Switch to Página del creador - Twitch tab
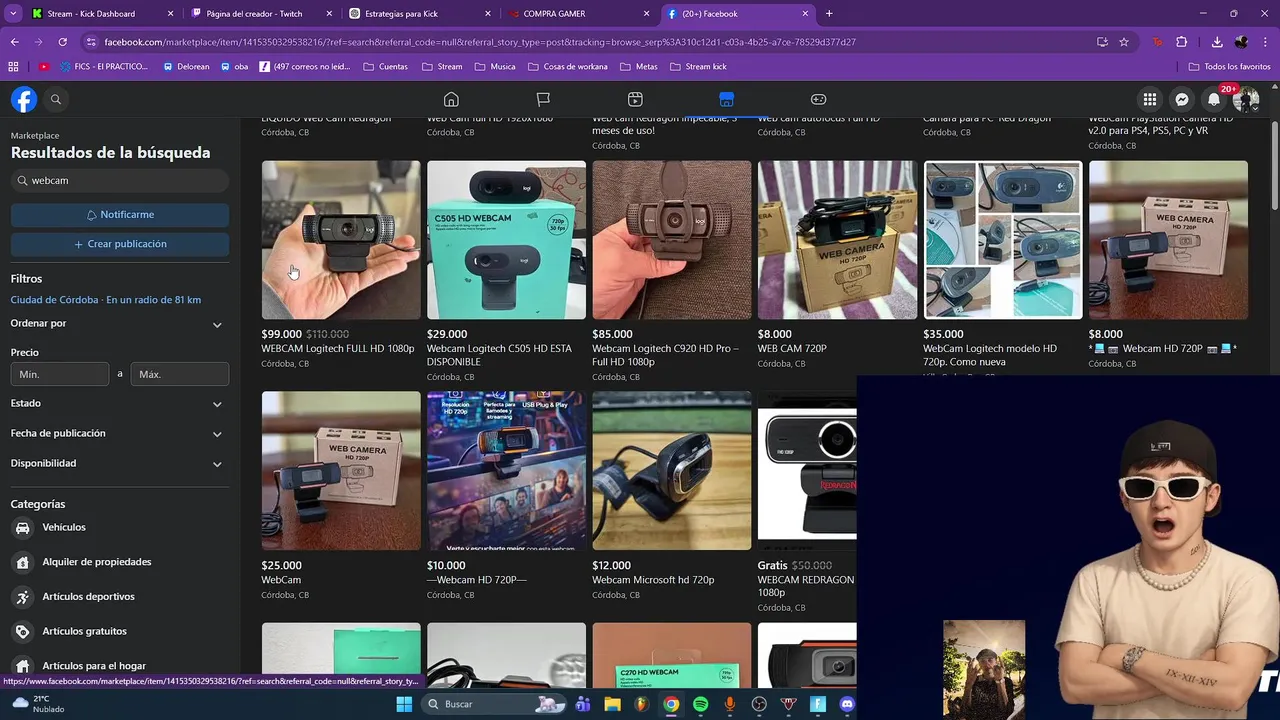This screenshot has width=1280, height=720. pos(262,14)
